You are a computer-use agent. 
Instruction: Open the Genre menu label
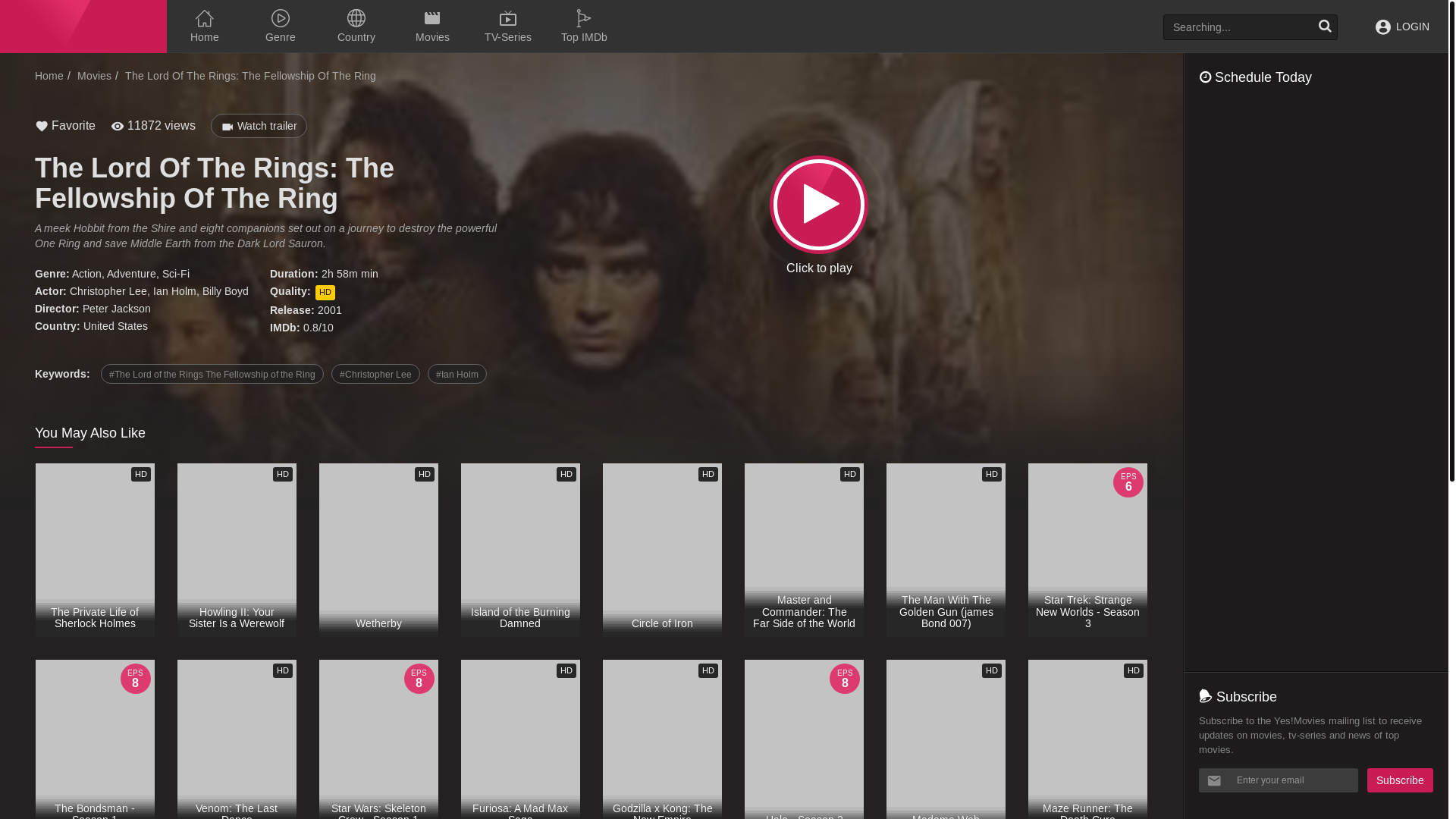[281, 37]
